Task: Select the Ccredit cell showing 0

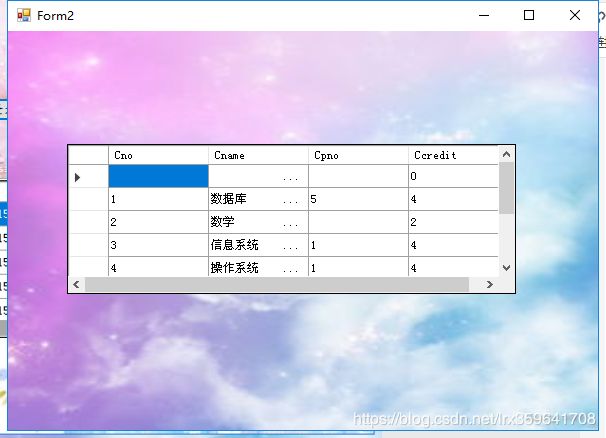Action: click(x=453, y=176)
